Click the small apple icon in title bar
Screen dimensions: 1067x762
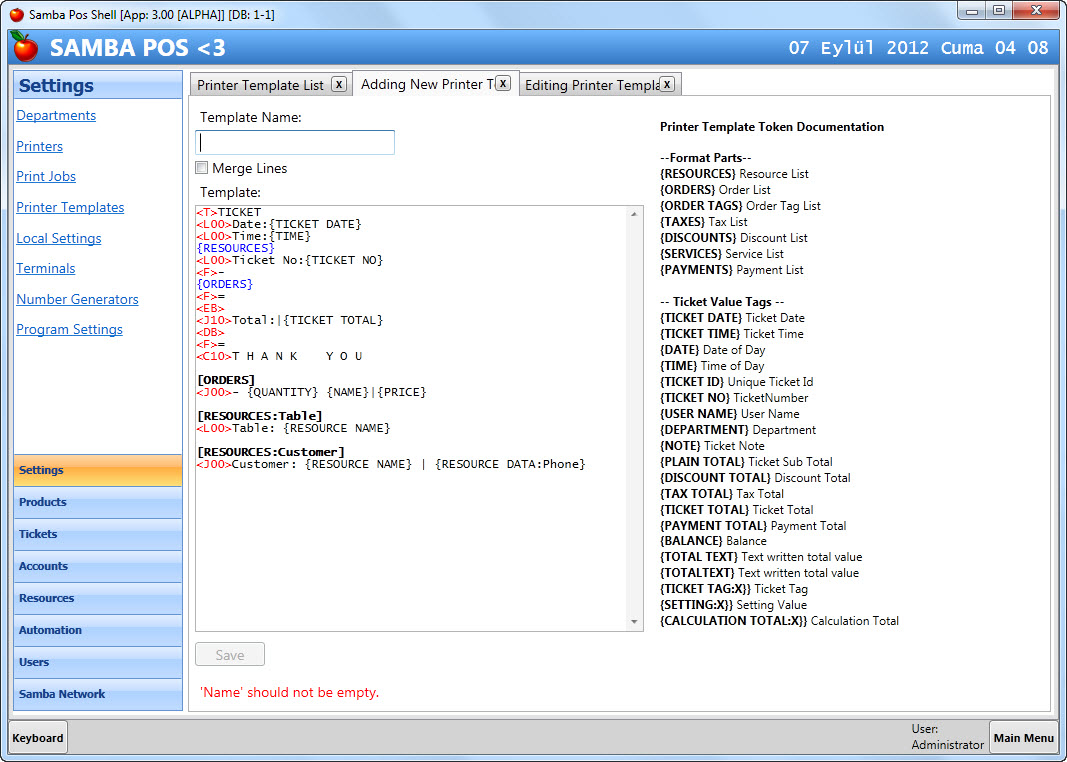[16, 14]
